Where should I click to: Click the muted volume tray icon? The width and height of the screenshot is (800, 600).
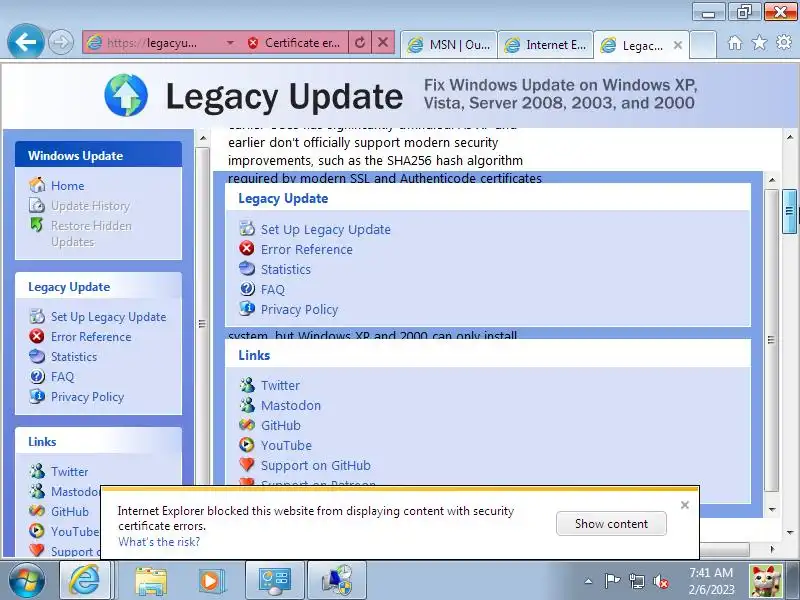[x=661, y=581]
